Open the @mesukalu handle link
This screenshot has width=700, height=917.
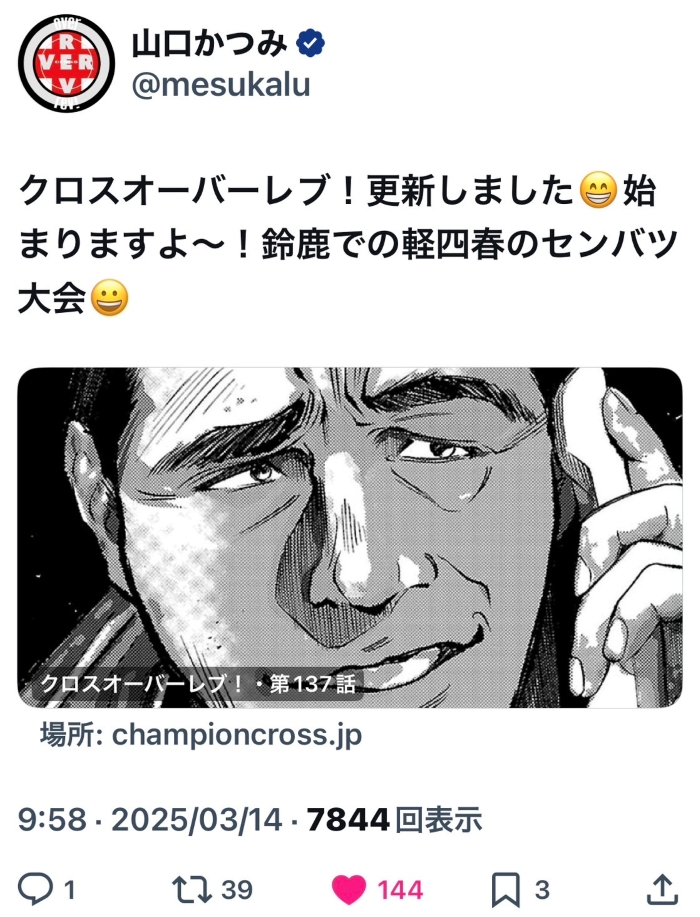[221, 85]
